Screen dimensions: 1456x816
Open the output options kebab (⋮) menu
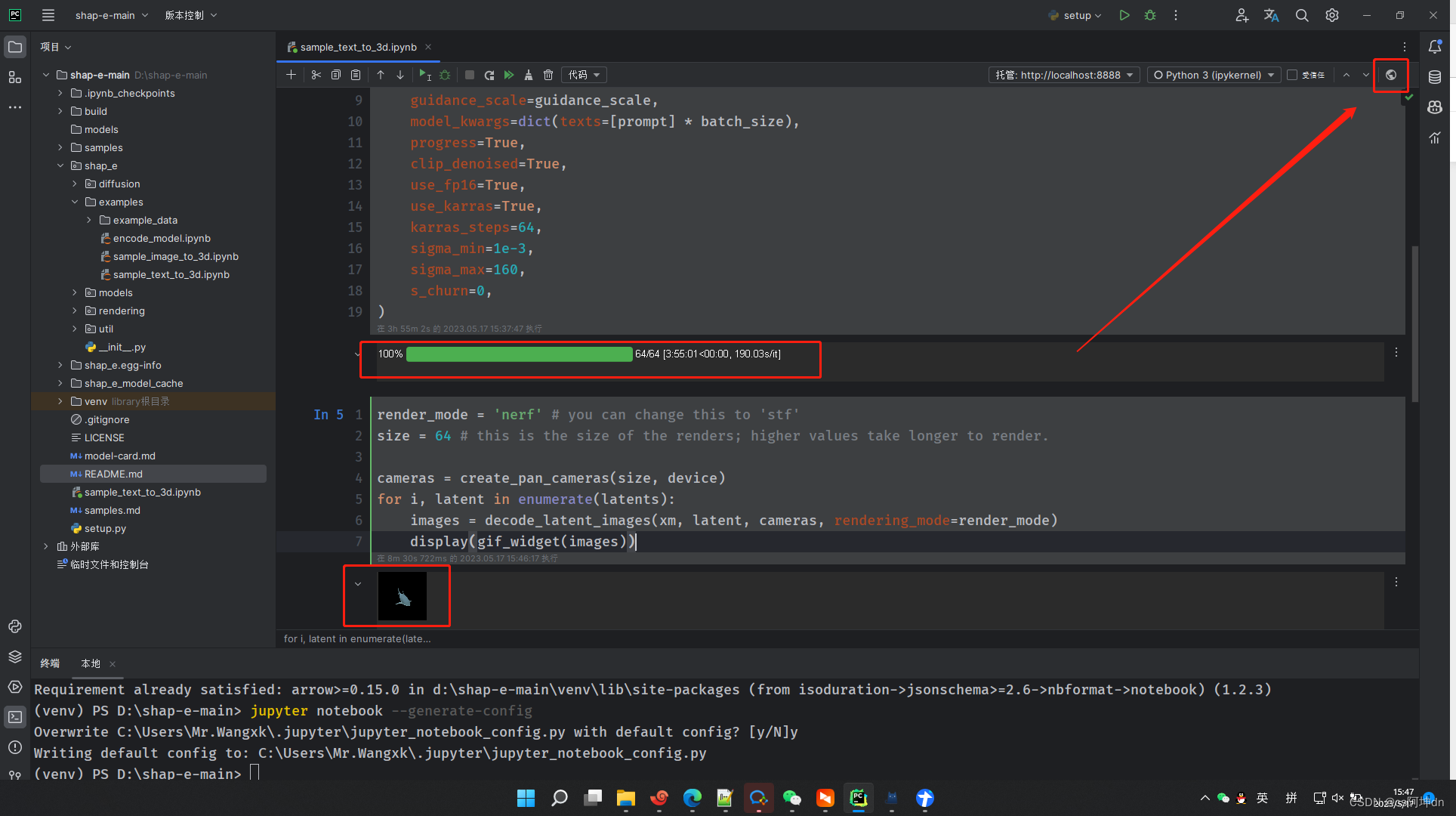(x=1396, y=352)
